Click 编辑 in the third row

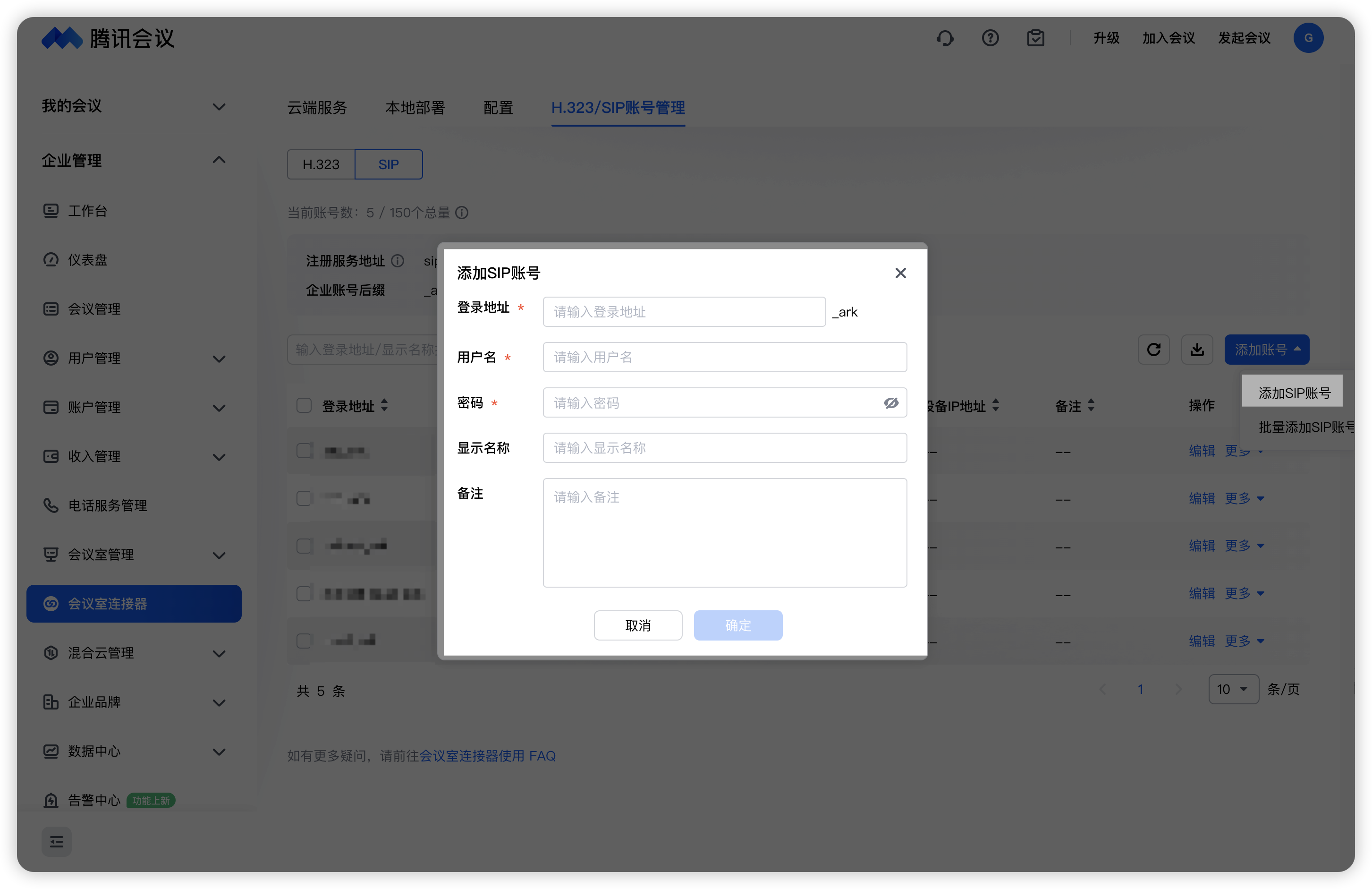tap(1202, 546)
